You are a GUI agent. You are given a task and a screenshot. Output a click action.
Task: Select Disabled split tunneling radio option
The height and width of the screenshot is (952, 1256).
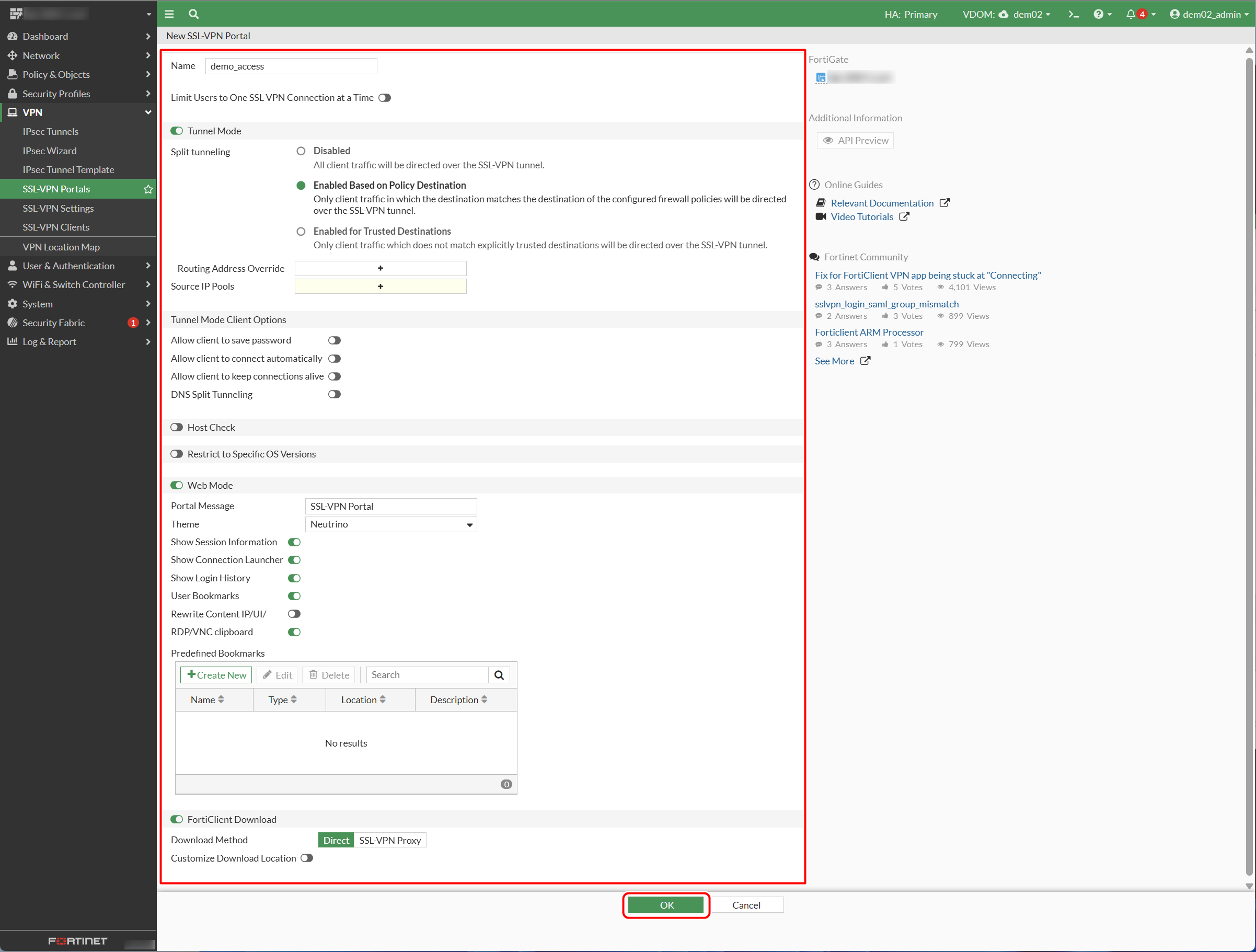point(301,151)
